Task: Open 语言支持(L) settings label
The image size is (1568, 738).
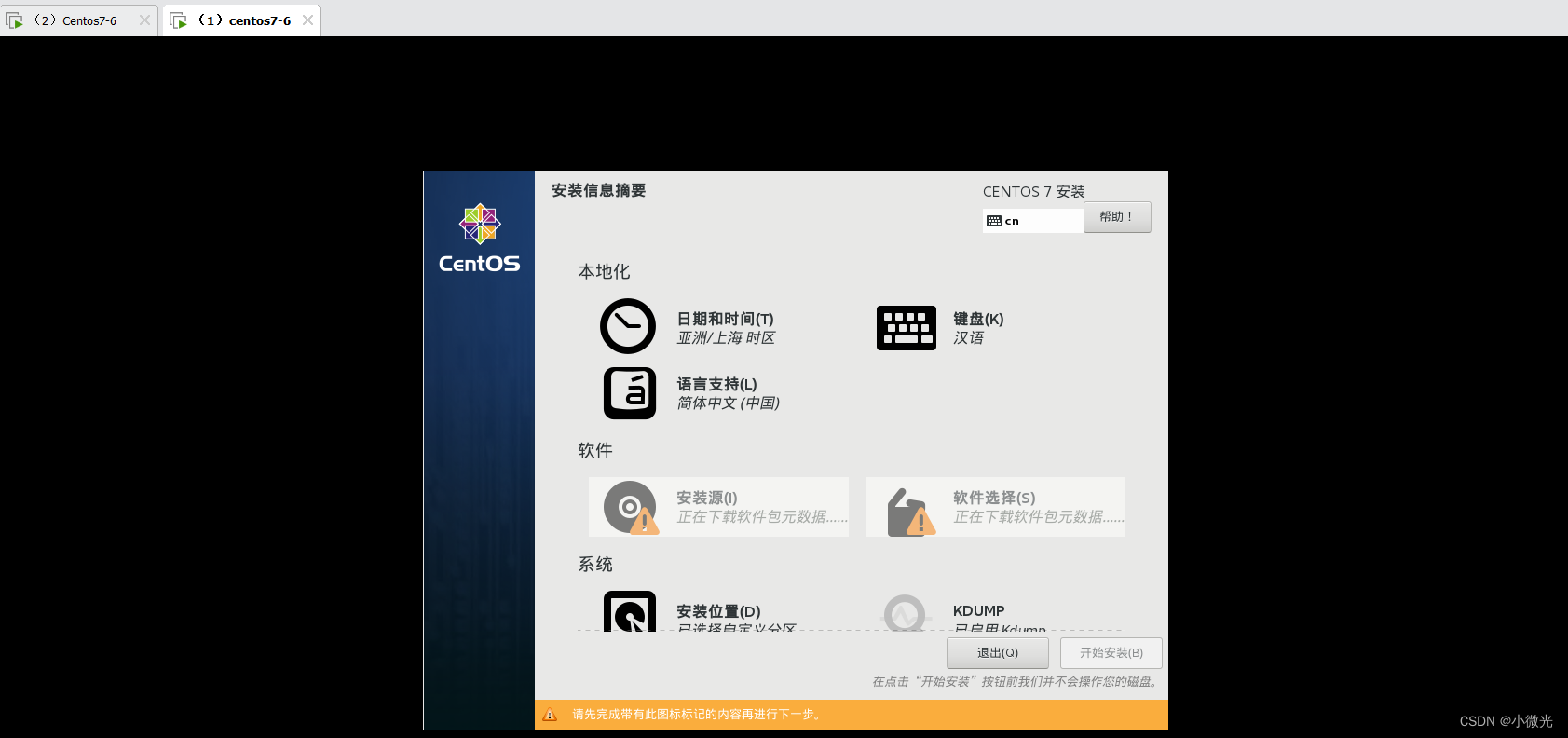Action: [717, 384]
